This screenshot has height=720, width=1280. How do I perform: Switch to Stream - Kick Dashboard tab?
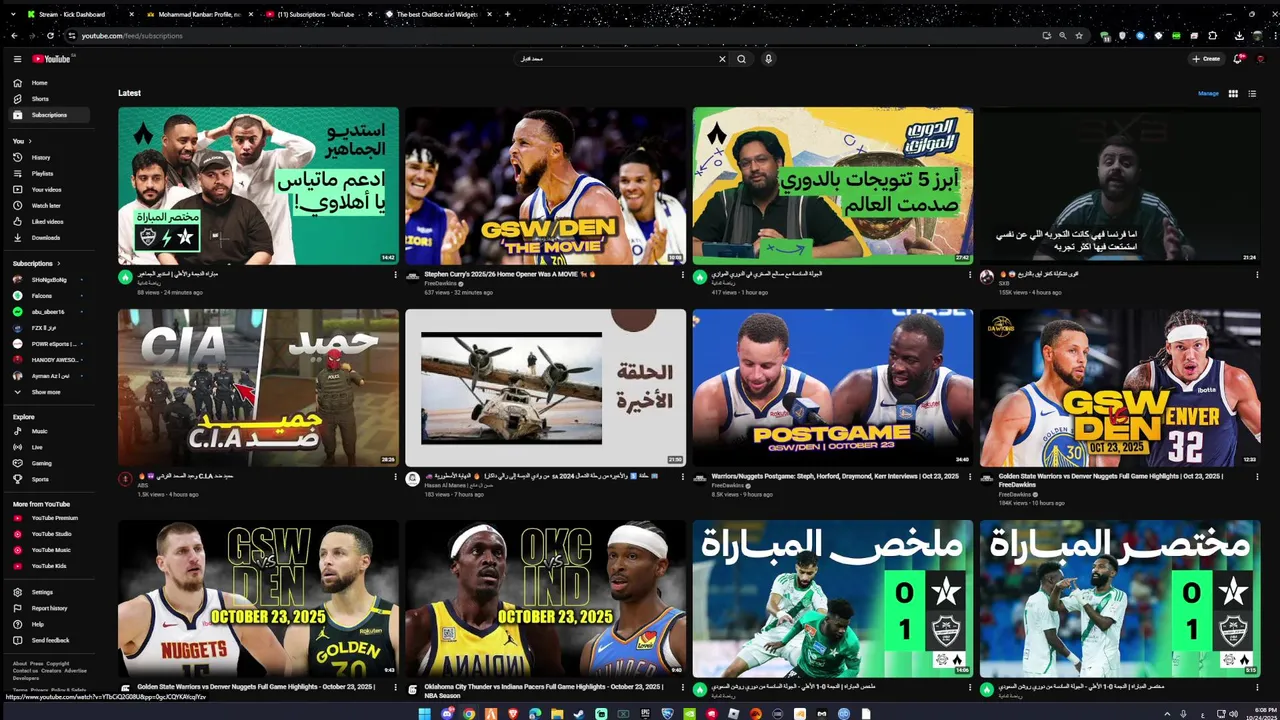pyautogui.click(x=78, y=14)
